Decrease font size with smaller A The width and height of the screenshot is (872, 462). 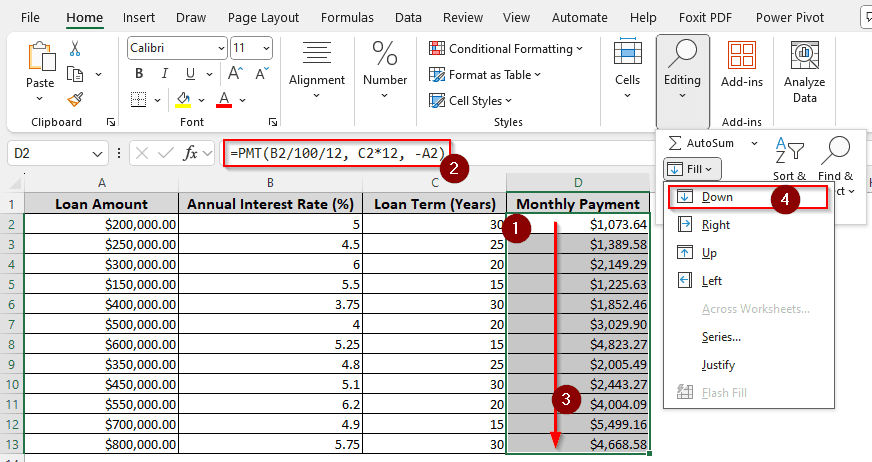261,73
